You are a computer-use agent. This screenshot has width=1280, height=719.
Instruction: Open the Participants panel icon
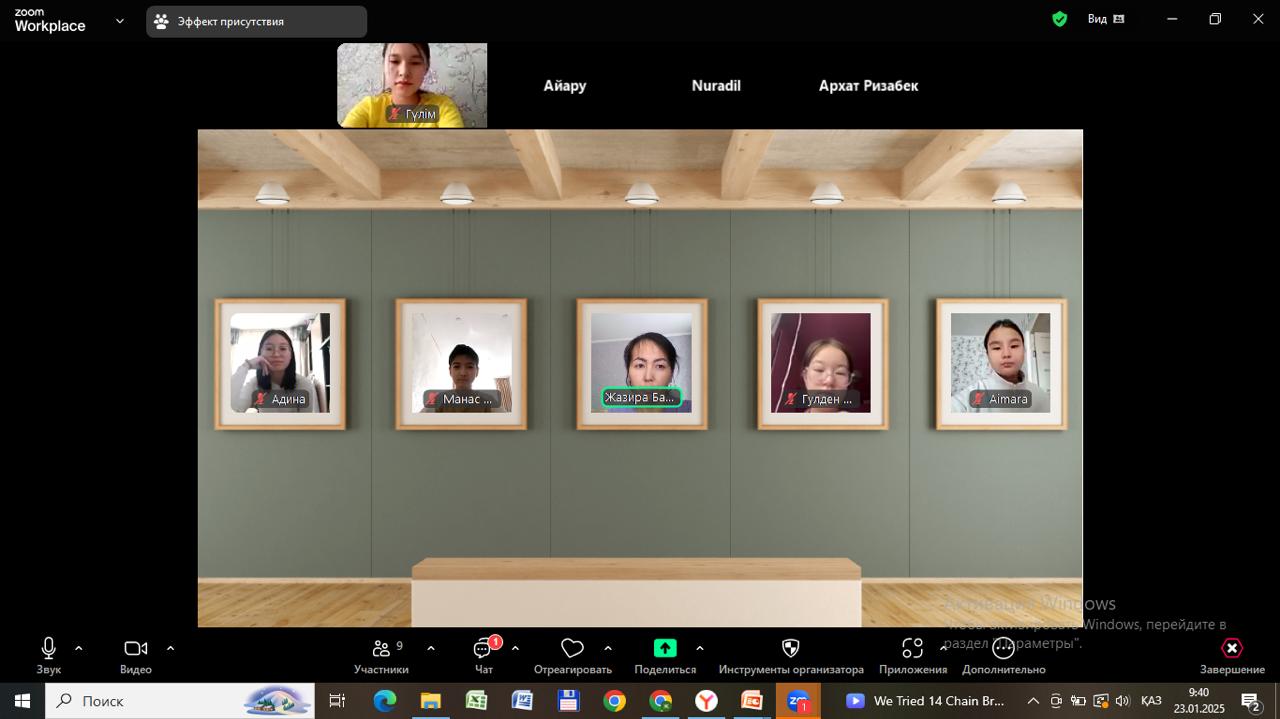[381, 648]
